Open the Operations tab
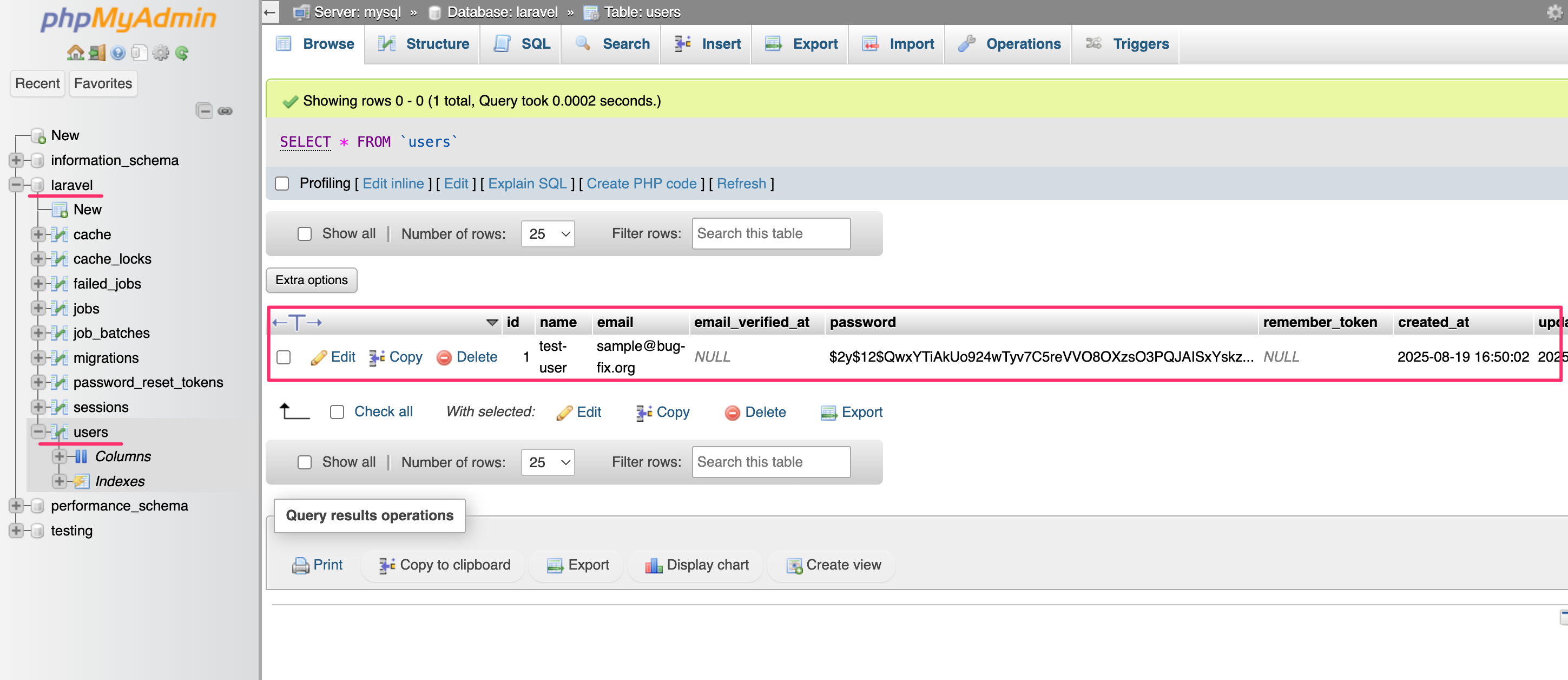This screenshot has height=680, width=1568. (x=1009, y=44)
